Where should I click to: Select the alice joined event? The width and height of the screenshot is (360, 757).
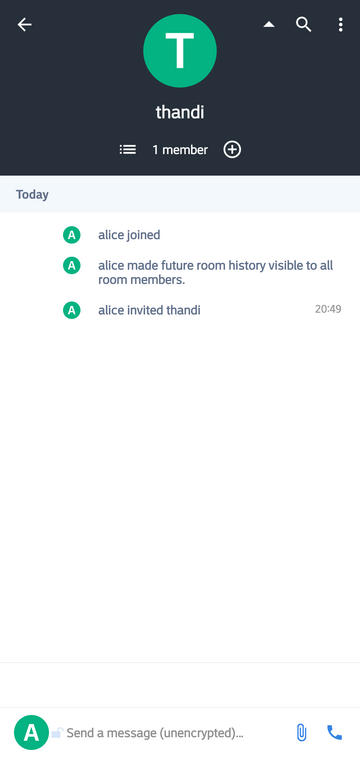(x=129, y=235)
